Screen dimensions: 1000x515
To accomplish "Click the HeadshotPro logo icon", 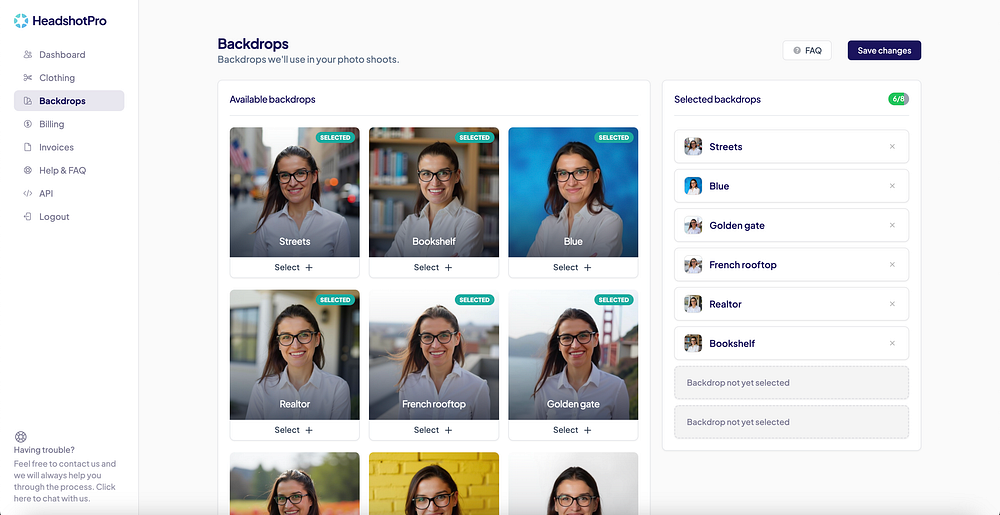I will 21,21.
